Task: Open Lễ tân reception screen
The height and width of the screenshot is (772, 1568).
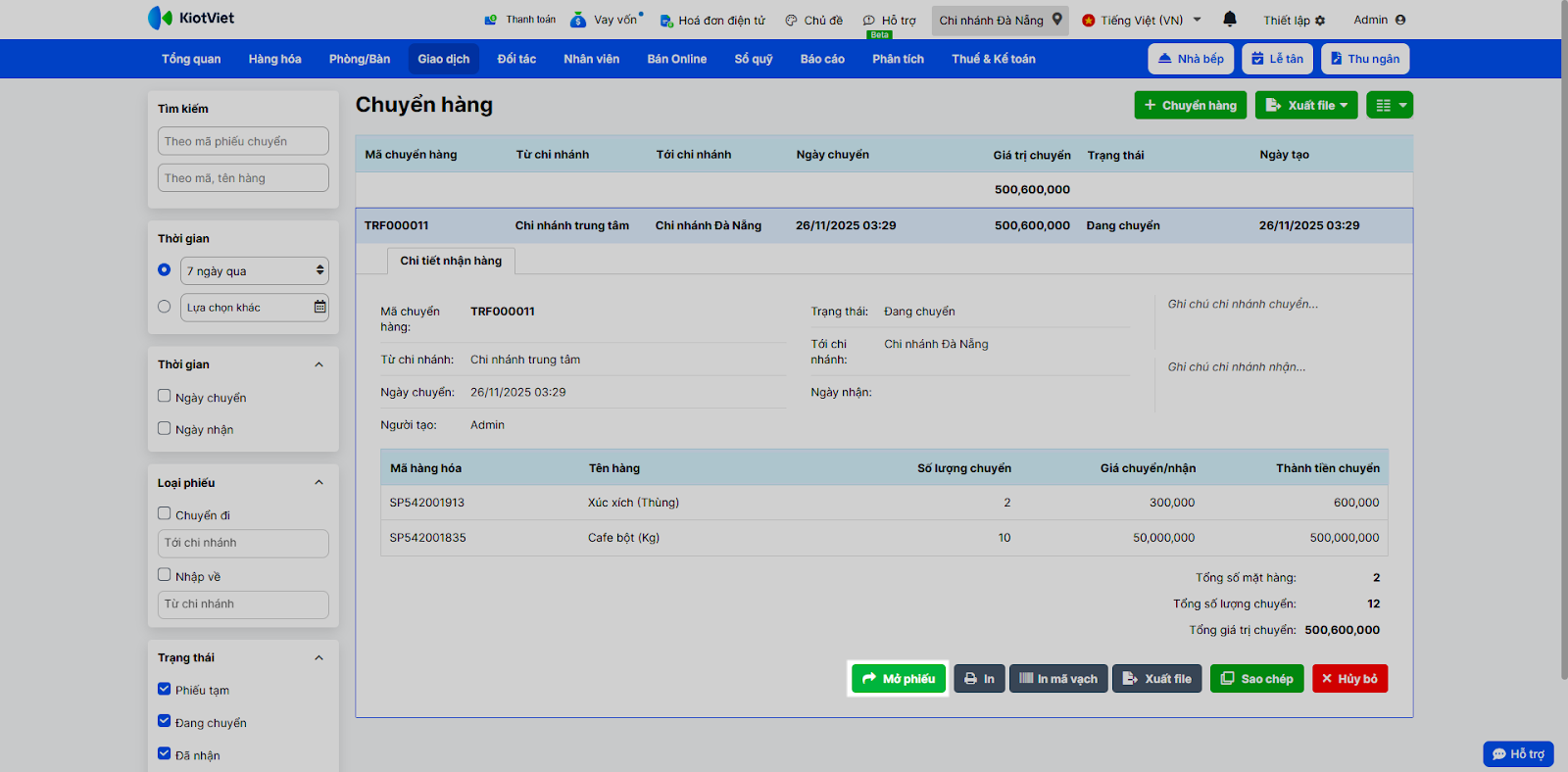Action: click(1277, 59)
